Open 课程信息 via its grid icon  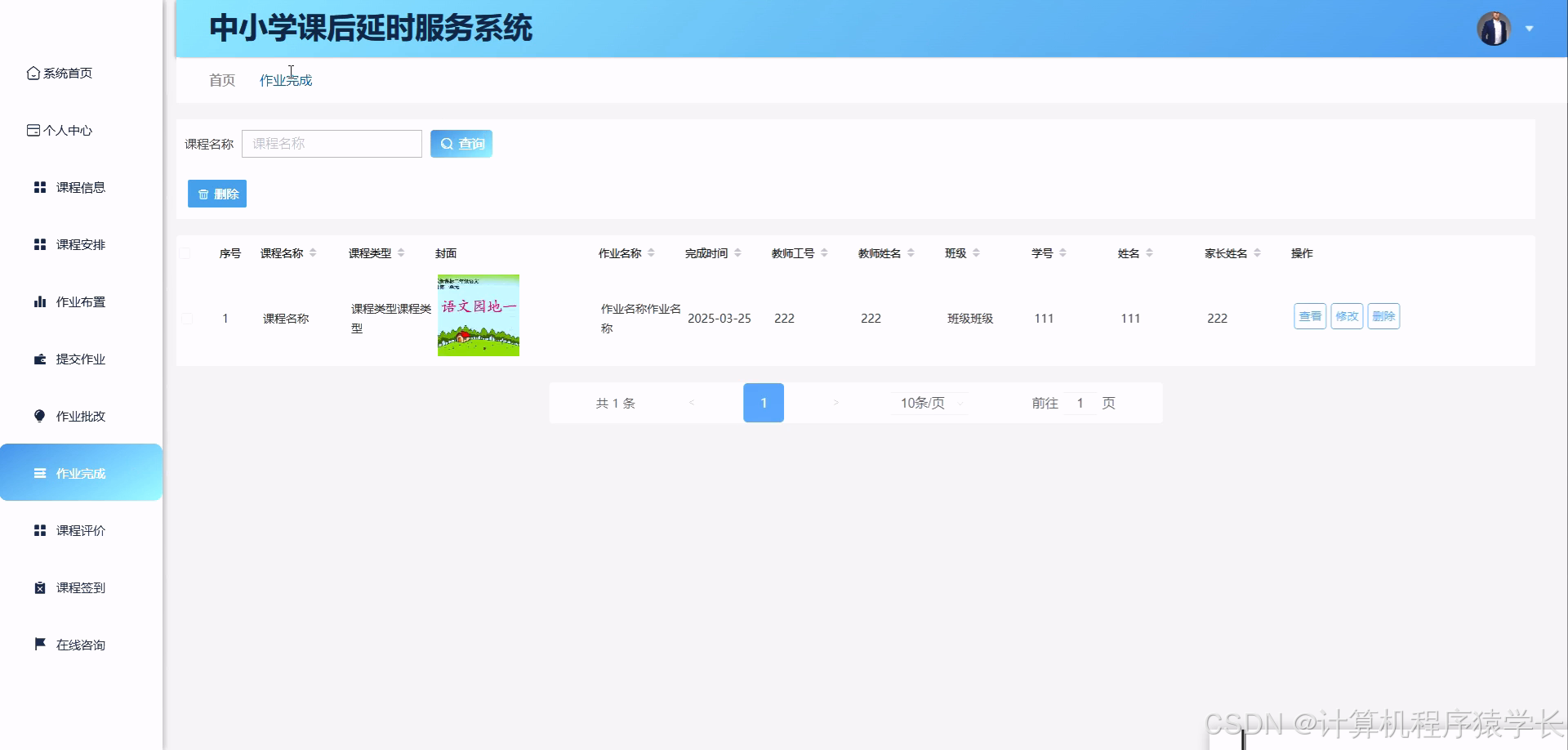(40, 186)
